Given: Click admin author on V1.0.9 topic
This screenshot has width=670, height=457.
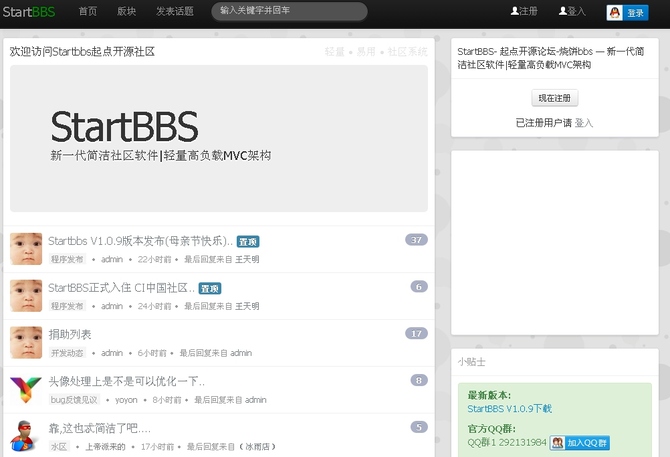Looking at the screenshot, I should (x=112, y=259).
